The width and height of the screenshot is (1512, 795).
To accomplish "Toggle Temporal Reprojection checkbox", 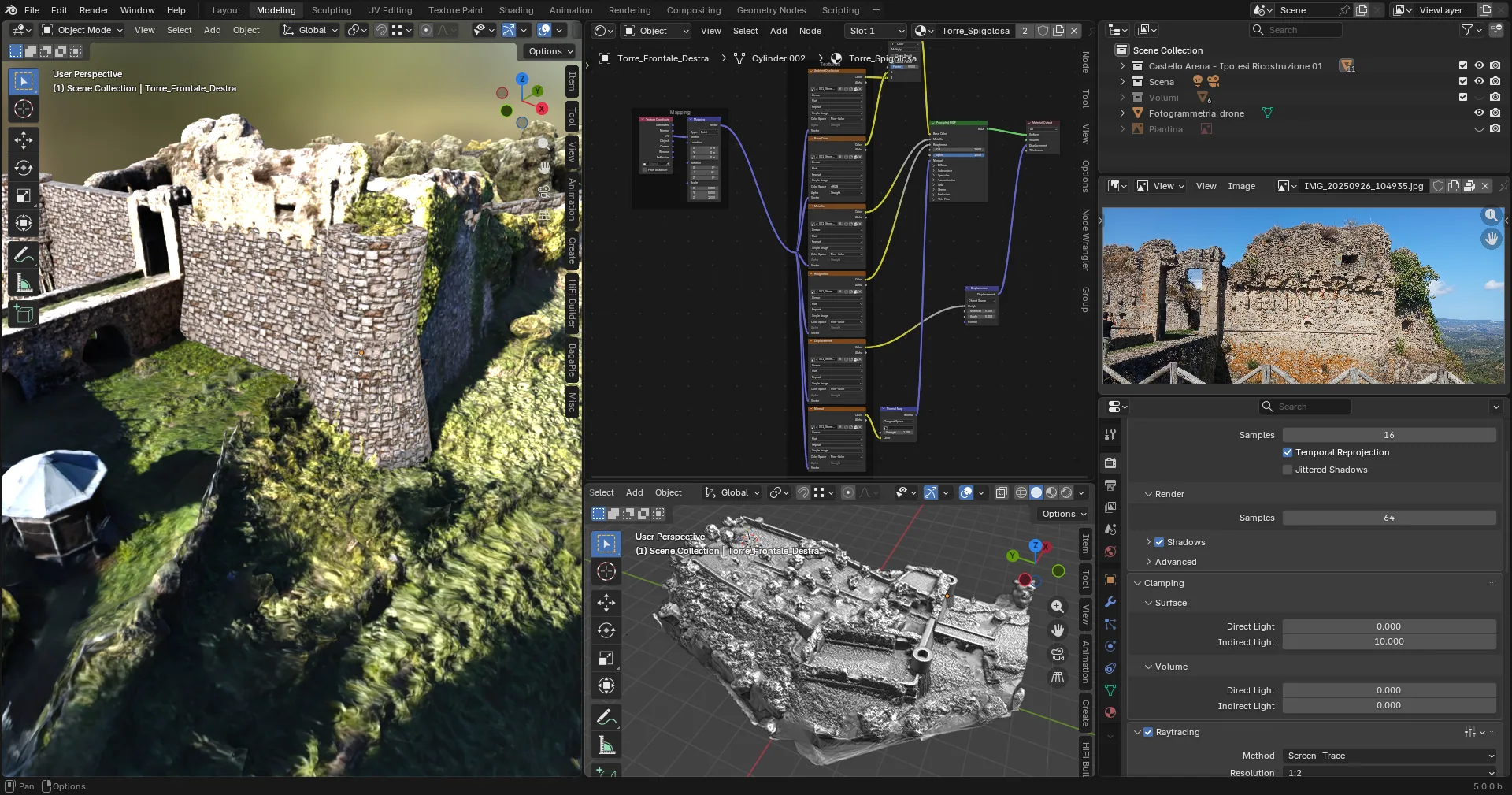I will click(1288, 452).
